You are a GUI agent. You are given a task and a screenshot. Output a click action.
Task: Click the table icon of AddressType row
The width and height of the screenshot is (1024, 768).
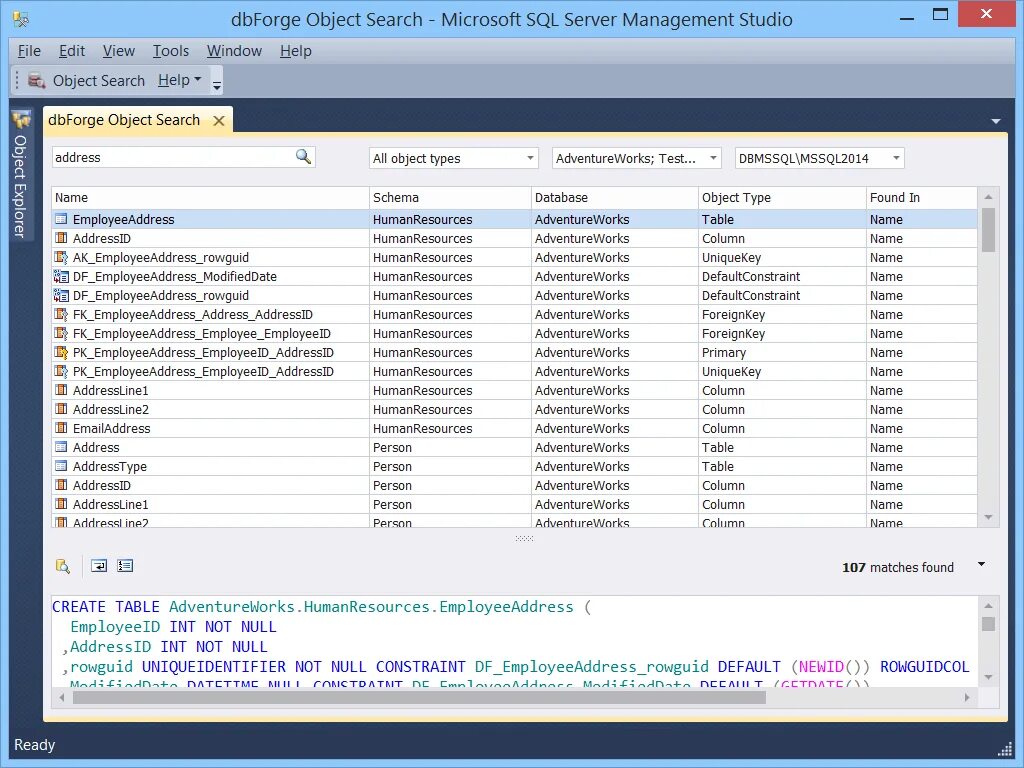pyautogui.click(x=61, y=466)
